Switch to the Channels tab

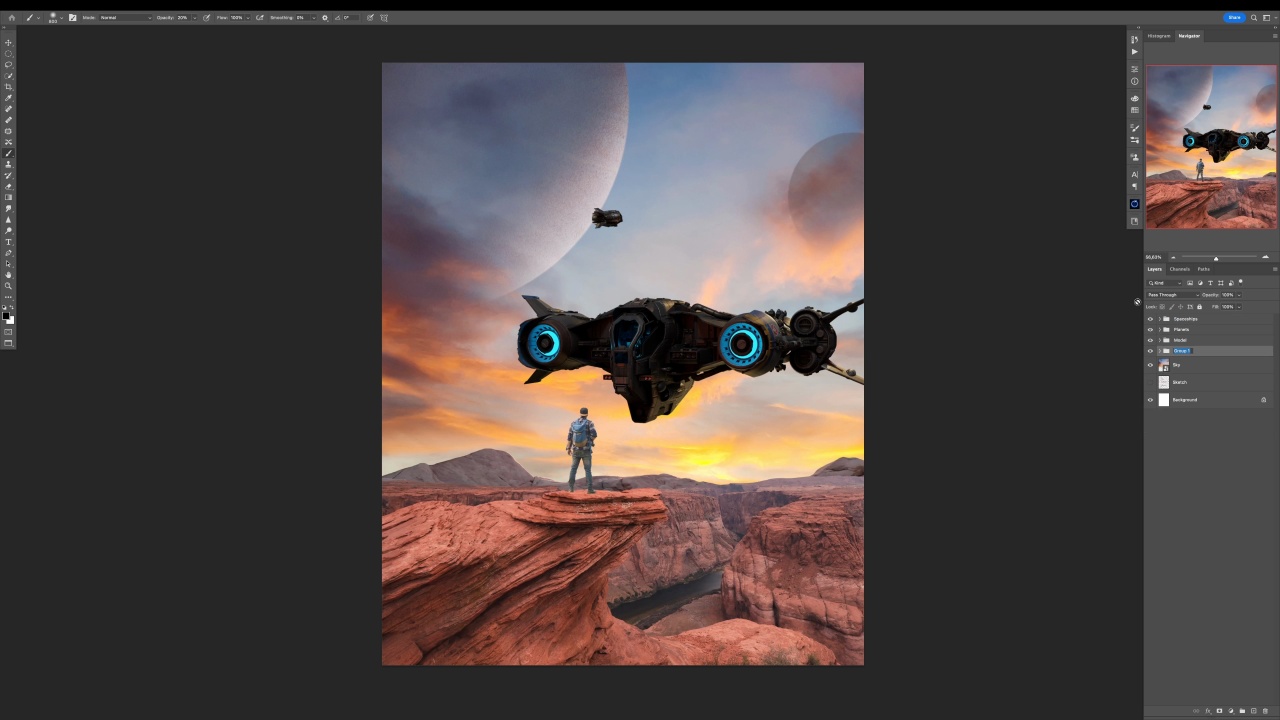click(x=1180, y=269)
